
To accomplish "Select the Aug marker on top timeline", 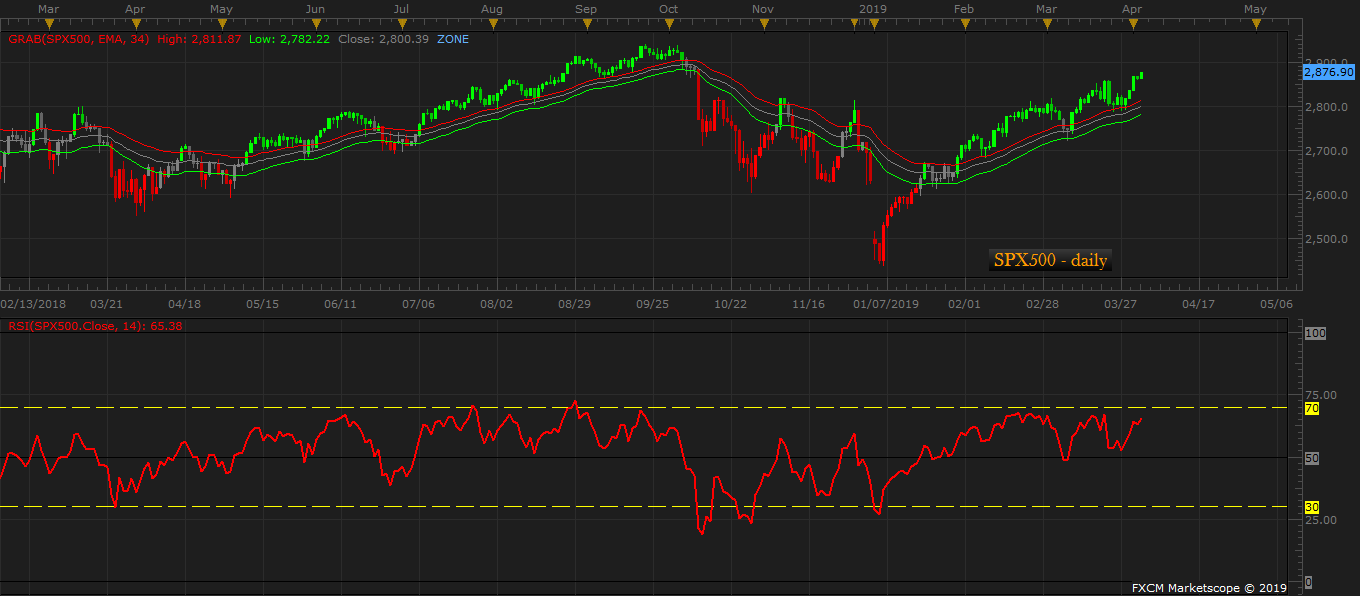I will (x=491, y=24).
